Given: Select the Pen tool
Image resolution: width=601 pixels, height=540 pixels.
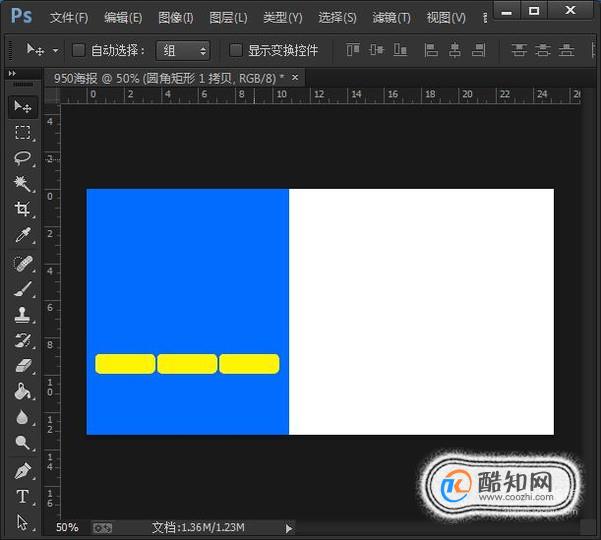Looking at the screenshot, I should click(x=23, y=471).
